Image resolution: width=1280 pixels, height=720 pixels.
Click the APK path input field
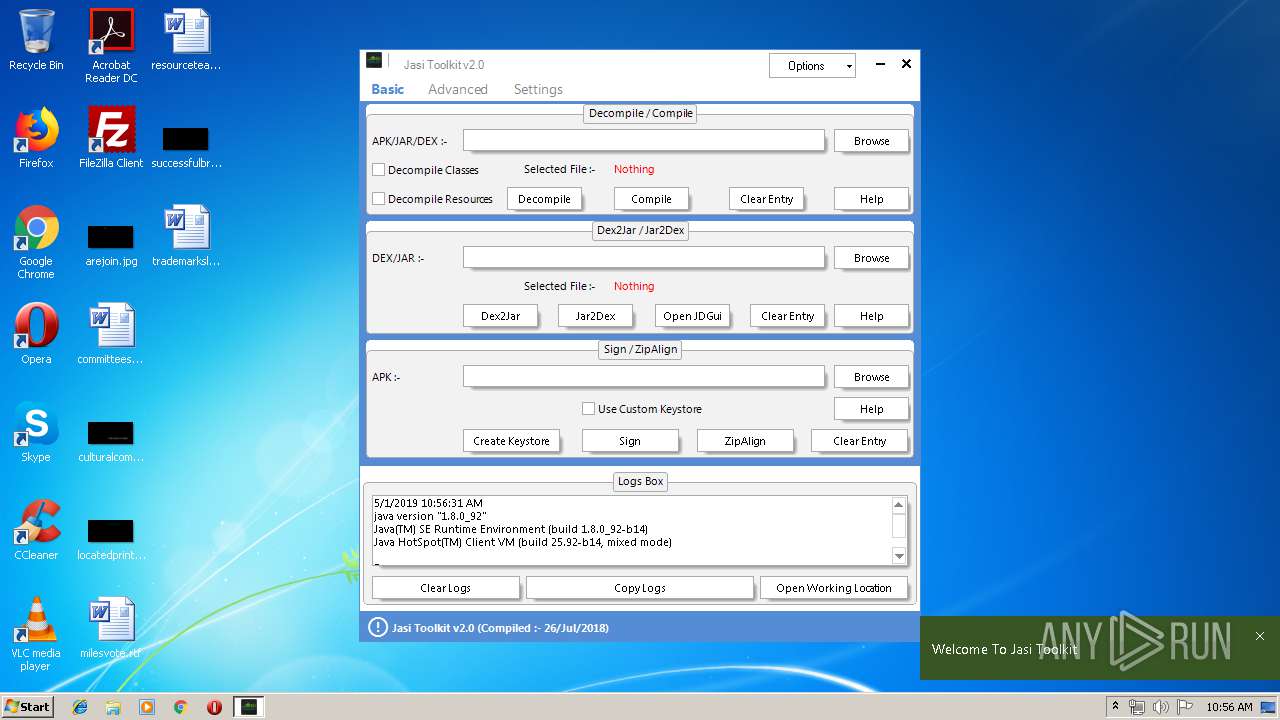point(644,377)
